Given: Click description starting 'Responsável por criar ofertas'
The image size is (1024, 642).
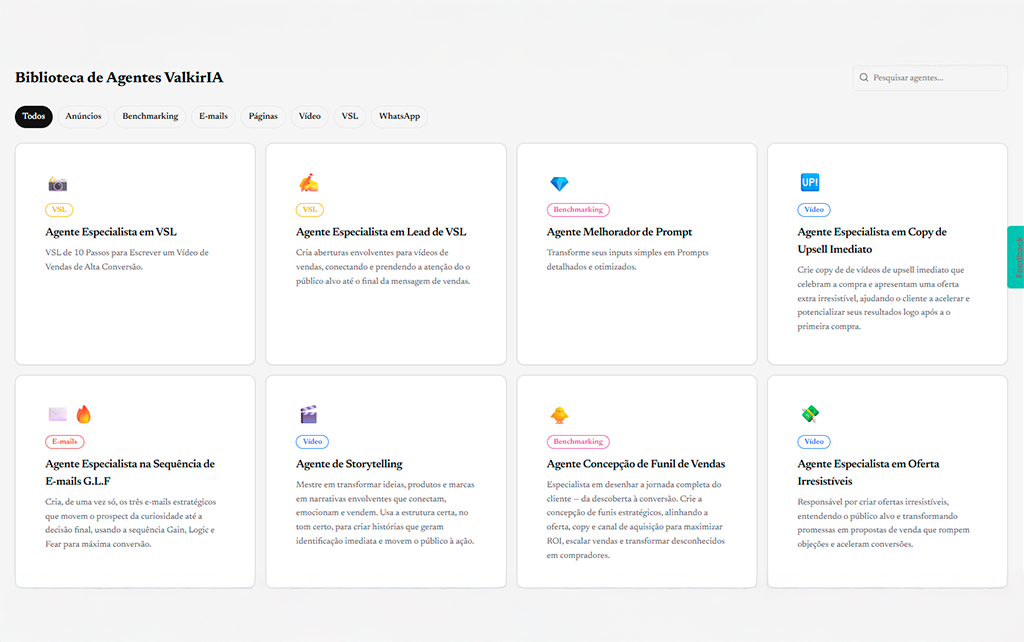Looking at the screenshot, I should 884,522.
